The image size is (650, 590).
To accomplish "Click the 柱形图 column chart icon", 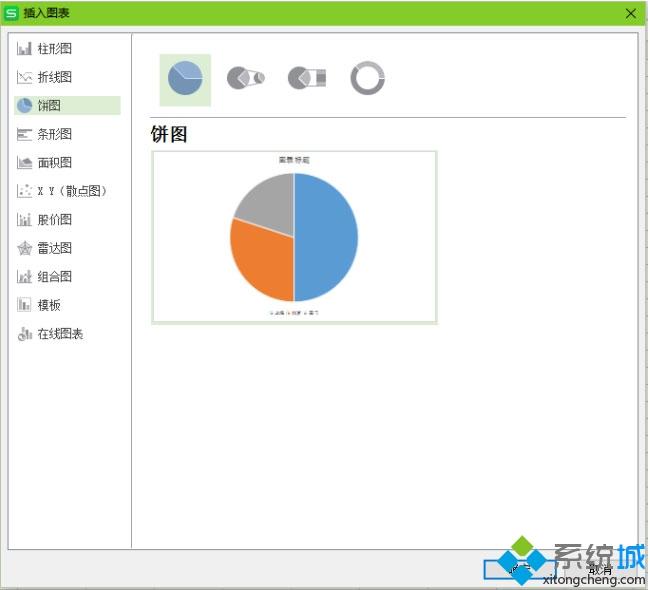I will point(24,49).
